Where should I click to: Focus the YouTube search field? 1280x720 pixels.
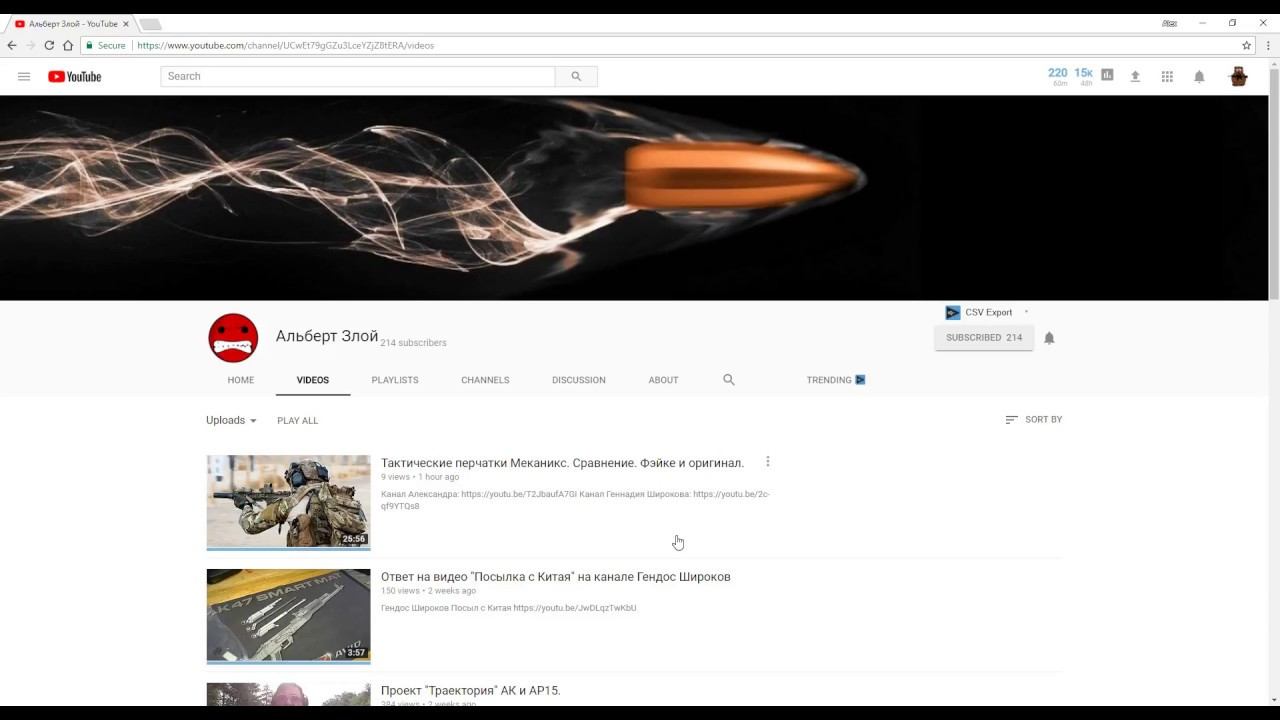[358, 76]
